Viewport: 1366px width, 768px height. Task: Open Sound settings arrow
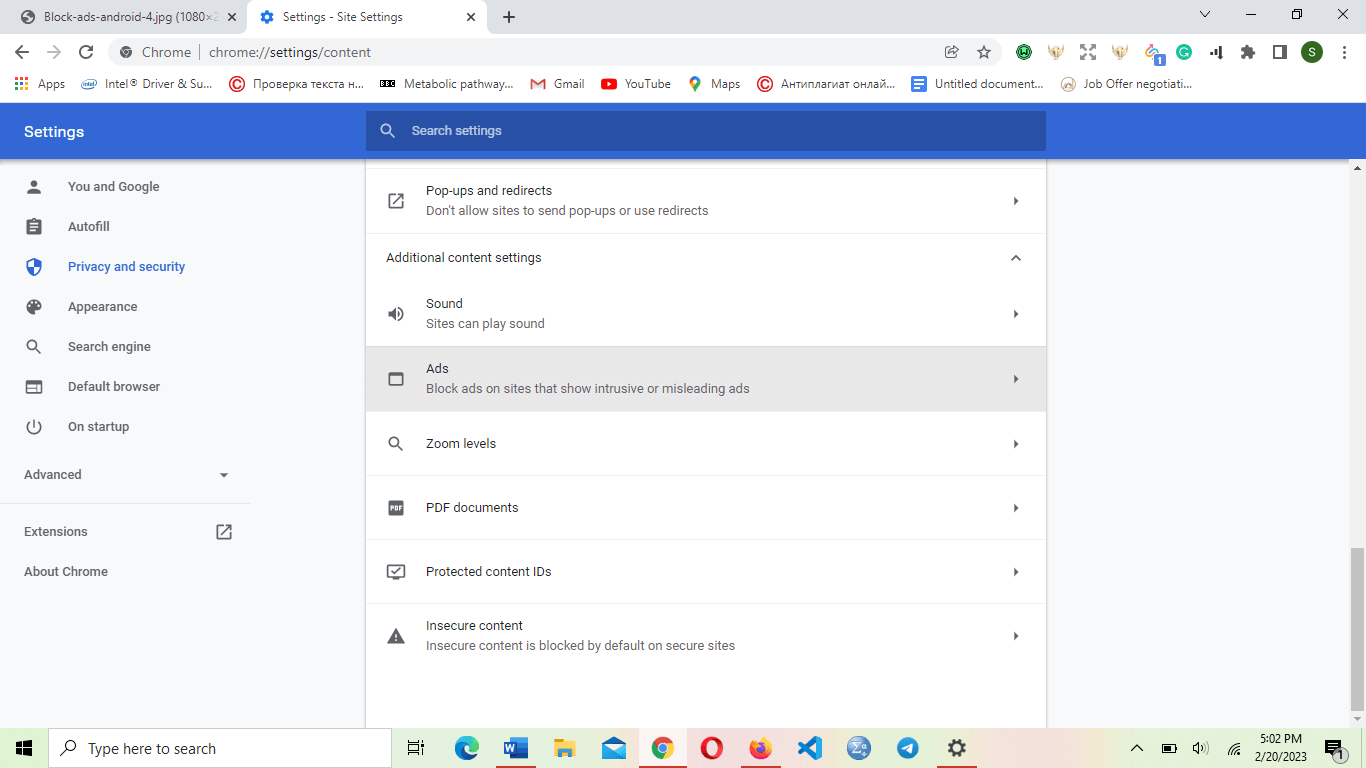pos(1016,314)
